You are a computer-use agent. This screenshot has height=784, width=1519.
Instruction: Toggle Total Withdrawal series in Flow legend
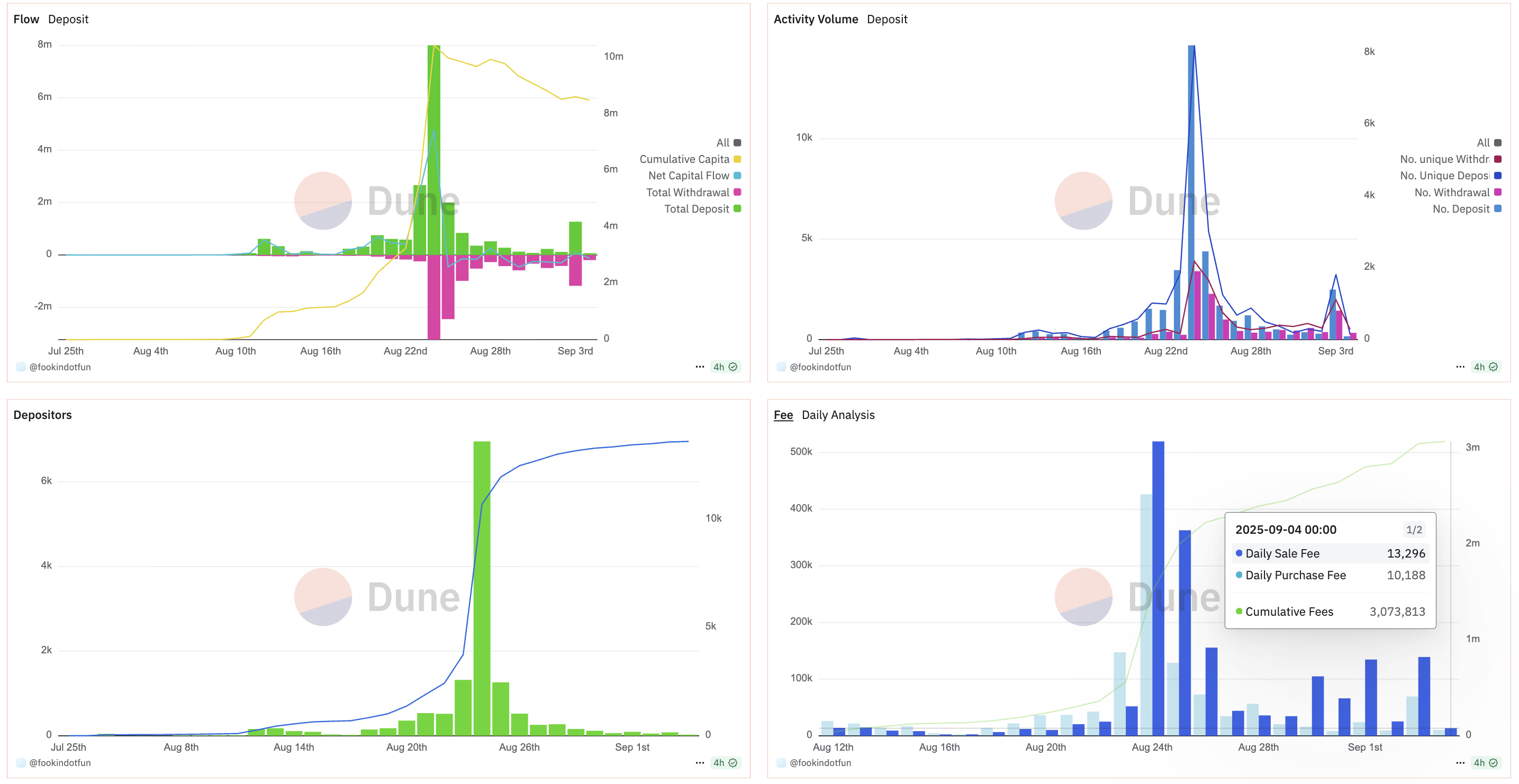[x=688, y=192]
